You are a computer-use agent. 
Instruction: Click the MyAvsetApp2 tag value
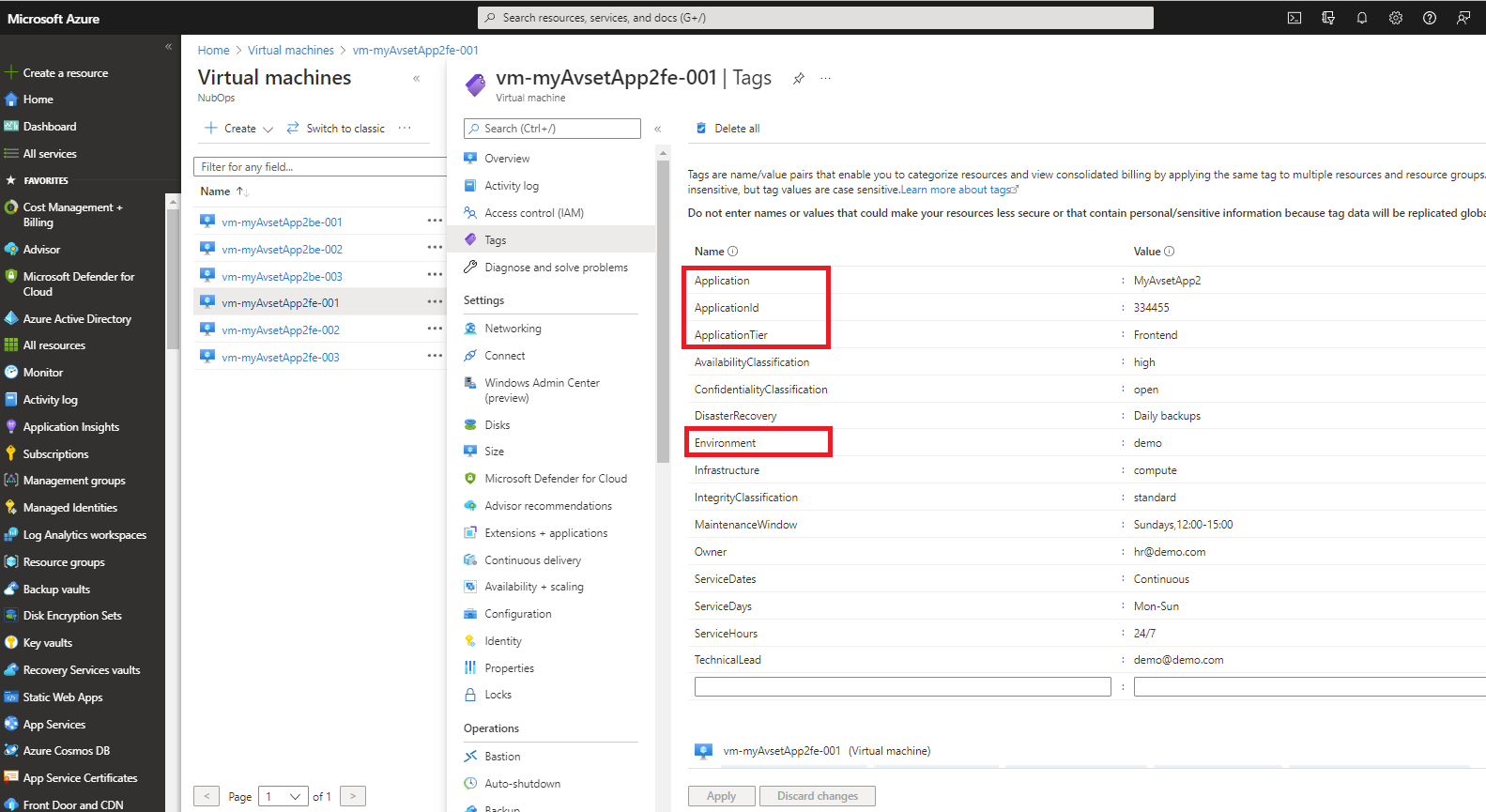[x=1167, y=281]
